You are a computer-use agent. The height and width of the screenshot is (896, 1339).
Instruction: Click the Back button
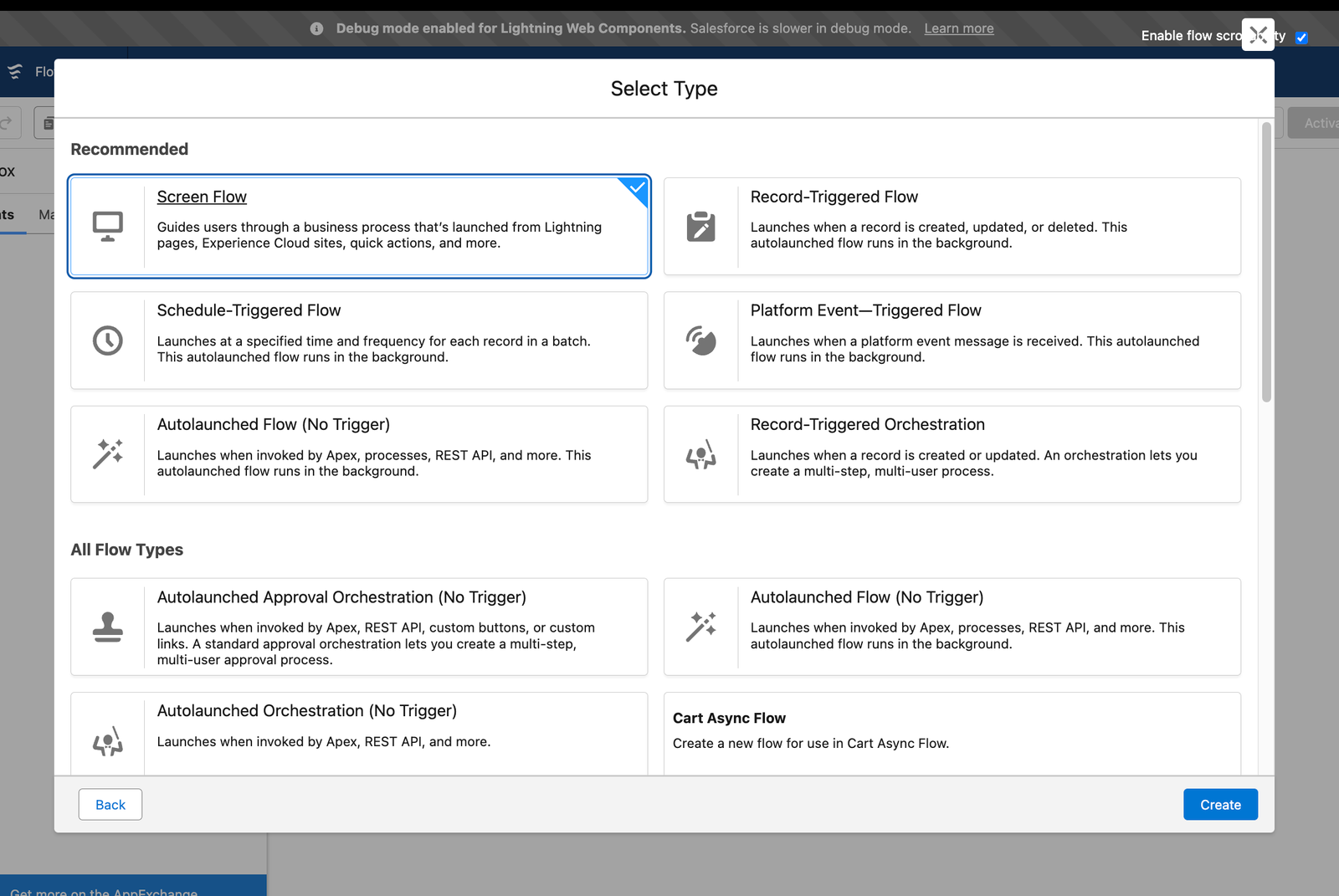point(110,804)
